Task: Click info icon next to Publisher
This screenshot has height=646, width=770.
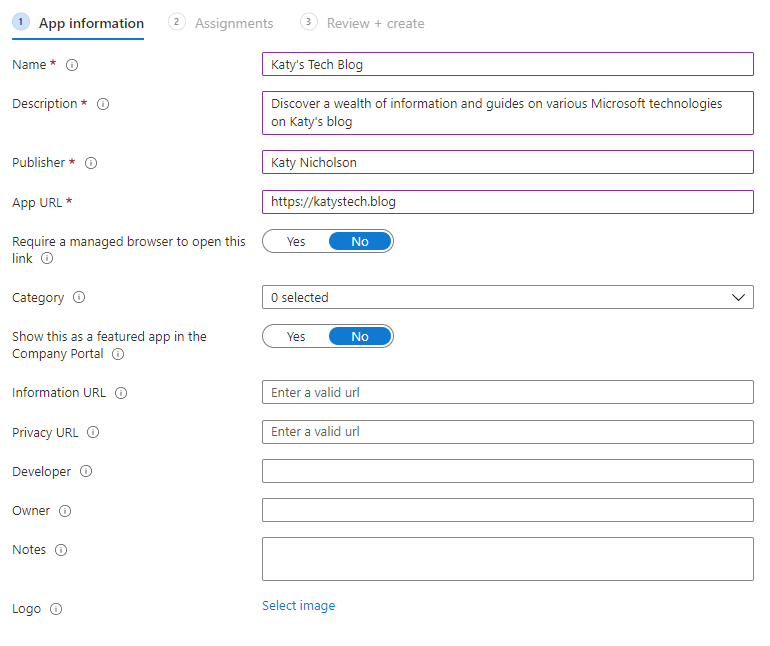Action: 90,163
